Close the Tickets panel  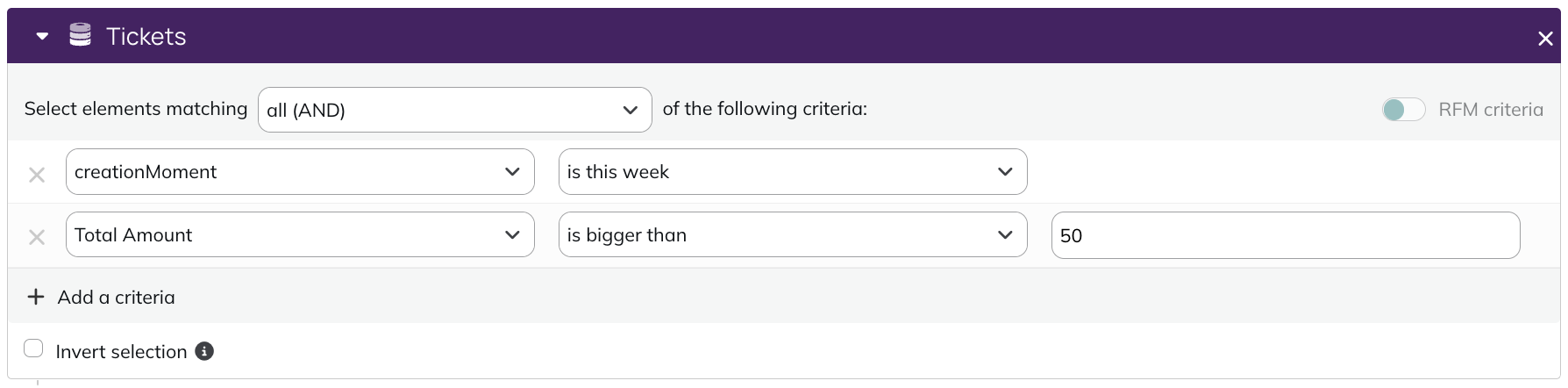pos(1545,39)
